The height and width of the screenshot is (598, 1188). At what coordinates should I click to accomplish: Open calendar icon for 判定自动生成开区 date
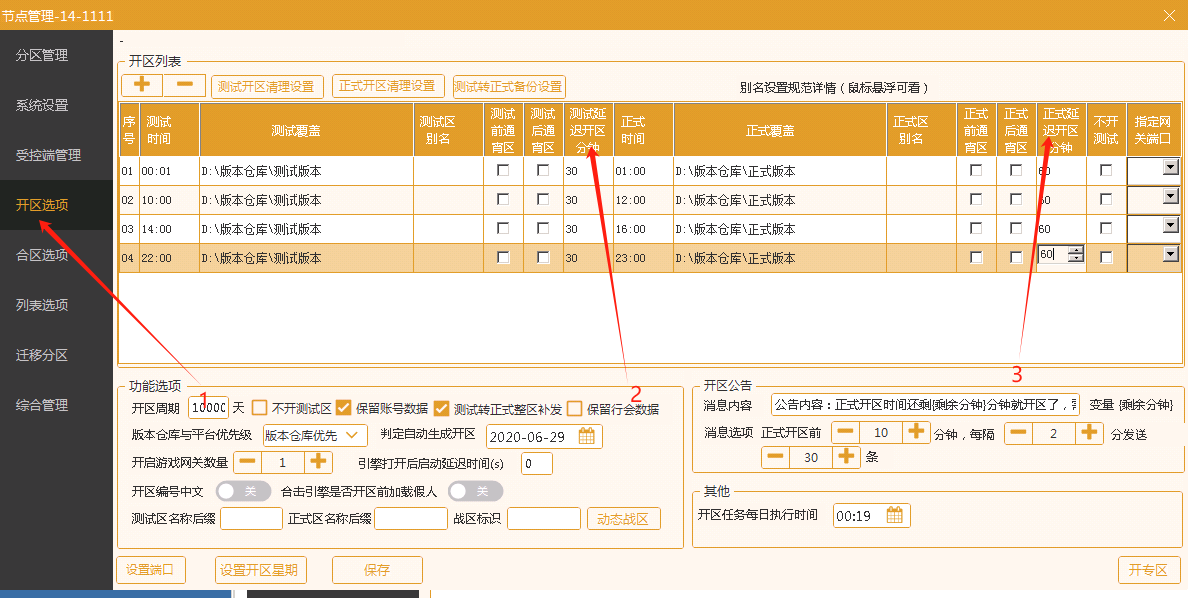[x=587, y=436]
